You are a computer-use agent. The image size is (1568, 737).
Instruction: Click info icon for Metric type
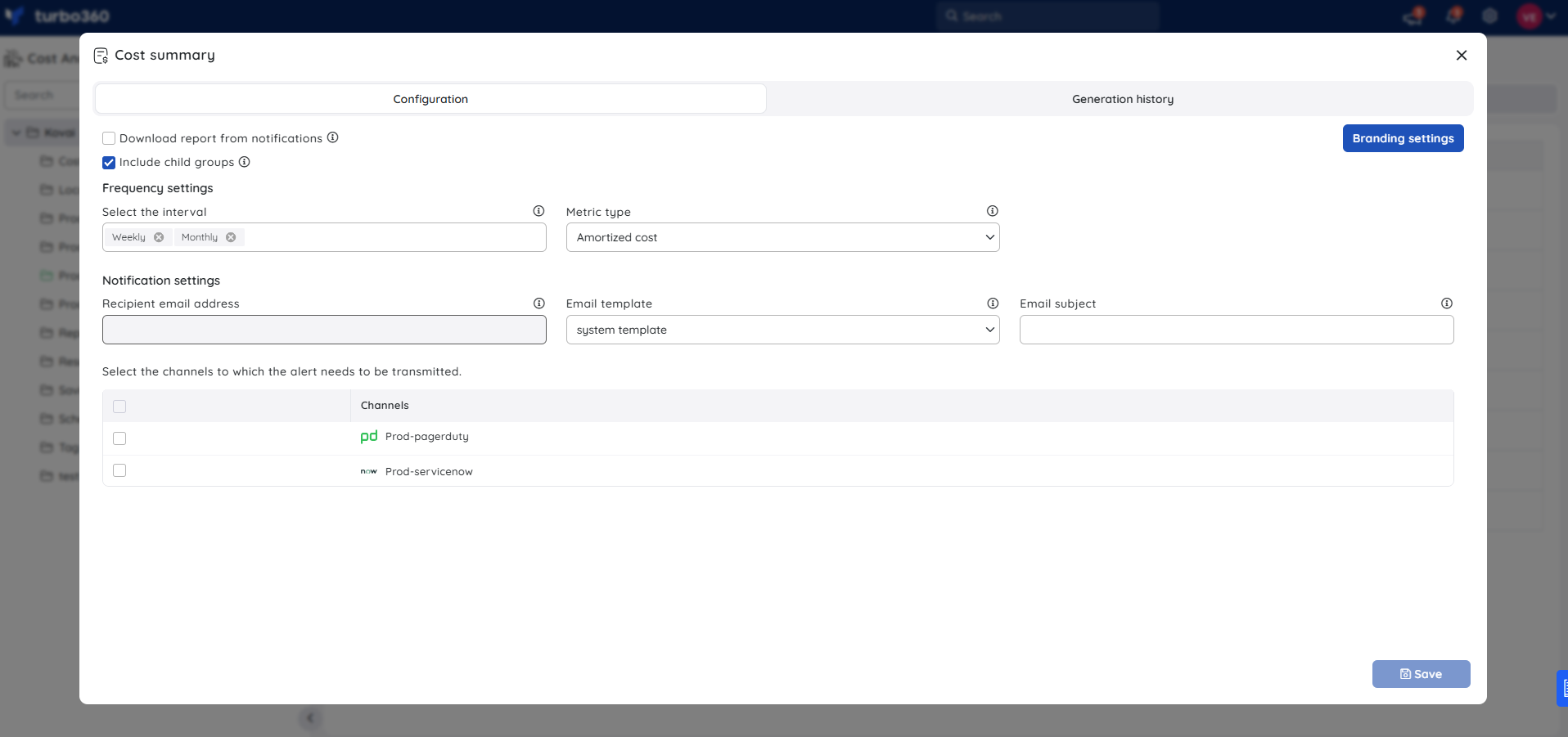pyautogui.click(x=993, y=211)
